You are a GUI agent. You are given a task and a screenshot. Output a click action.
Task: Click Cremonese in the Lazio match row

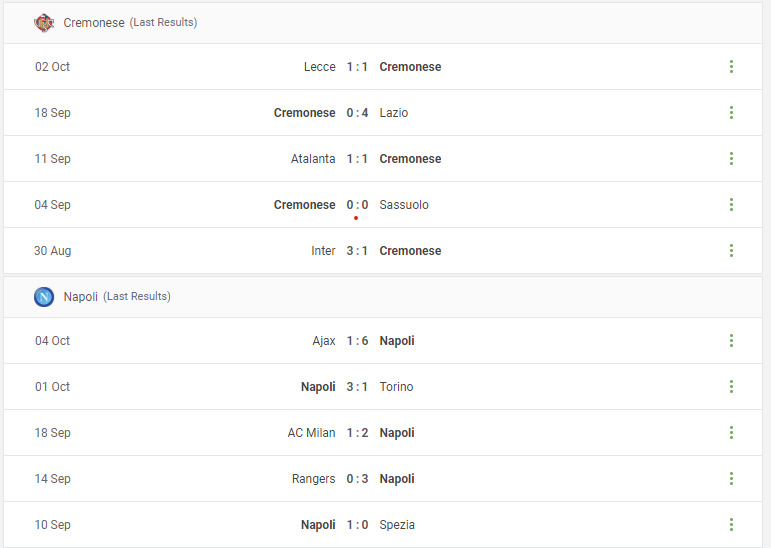pos(304,113)
